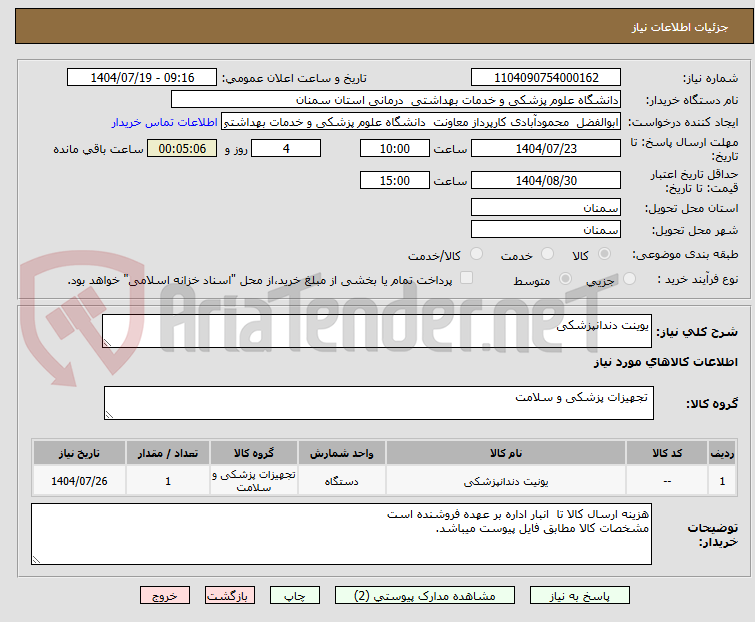
Task: Click the 'تعداد / مقدار' column header
Action: click(168, 453)
